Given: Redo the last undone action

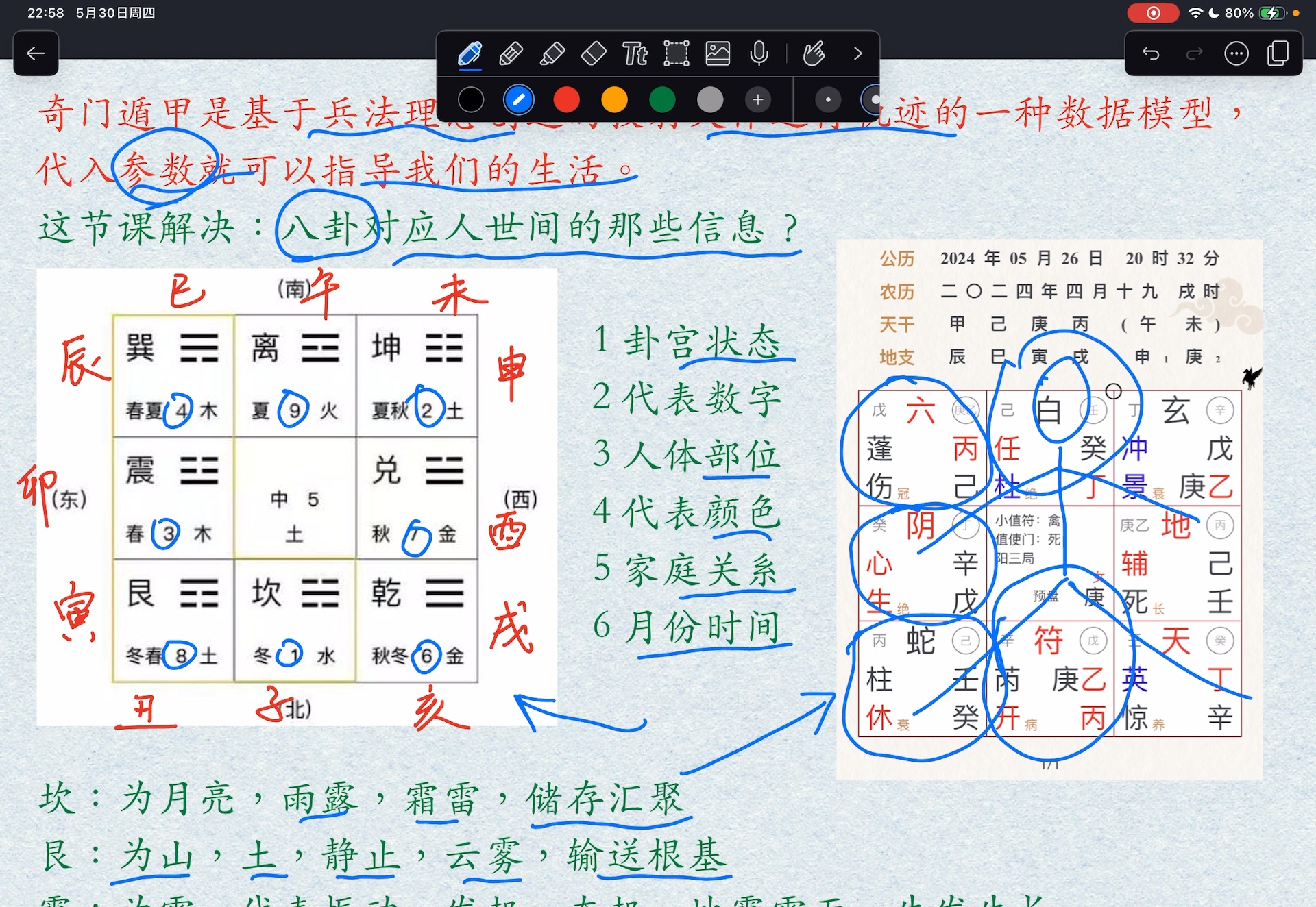Looking at the screenshot, I should tap(1194, 53).
